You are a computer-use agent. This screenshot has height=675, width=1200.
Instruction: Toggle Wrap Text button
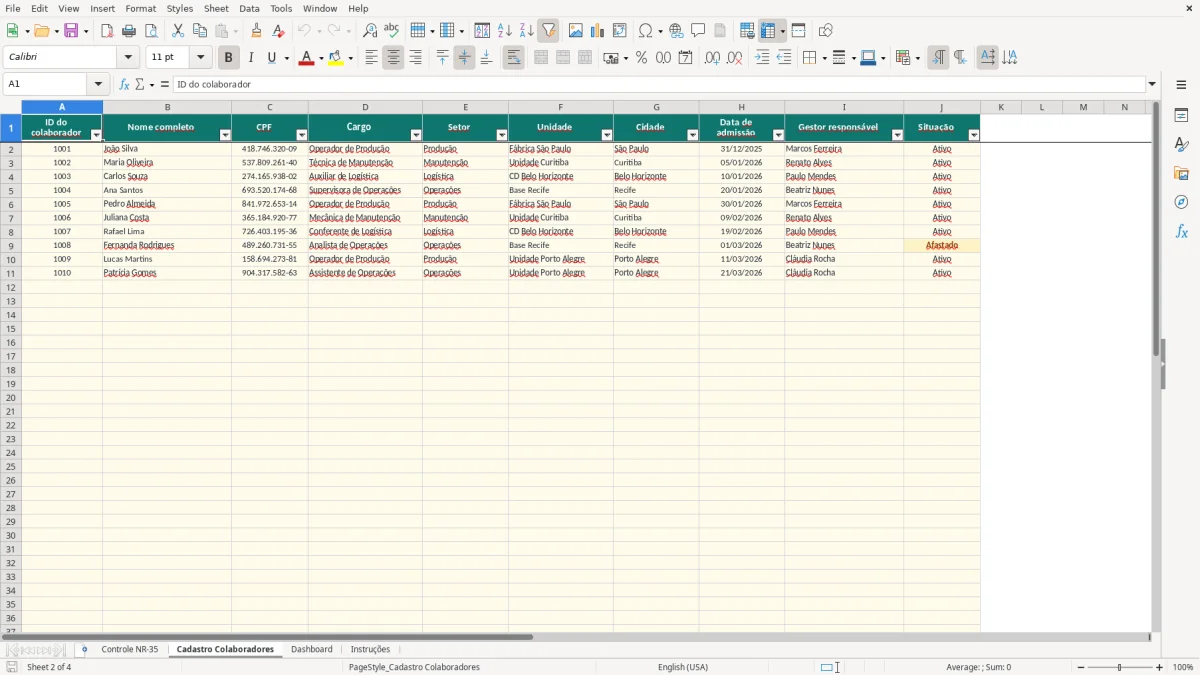[514, 58]
